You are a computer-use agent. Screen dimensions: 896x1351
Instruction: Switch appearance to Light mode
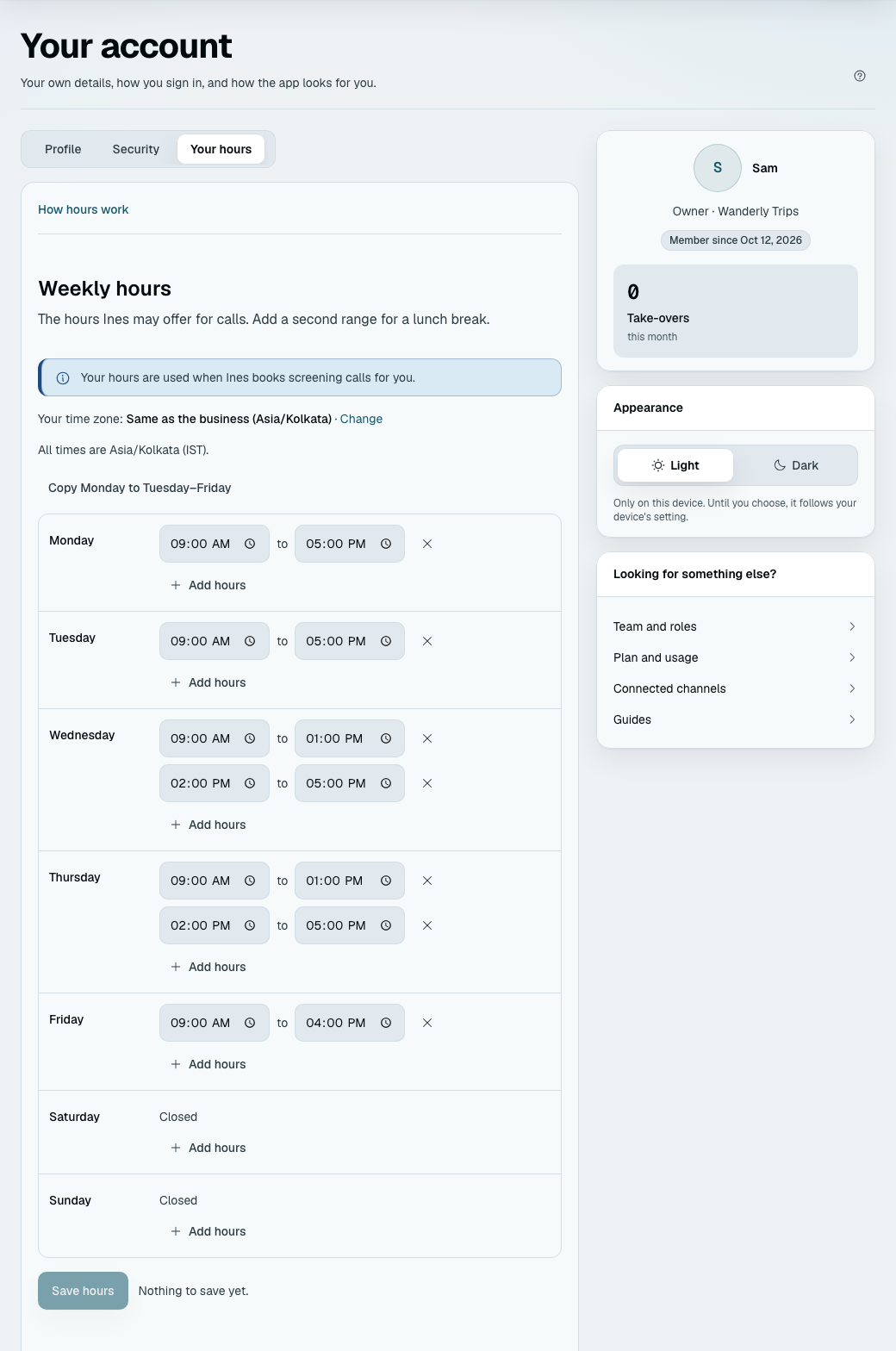pos(675,465)
